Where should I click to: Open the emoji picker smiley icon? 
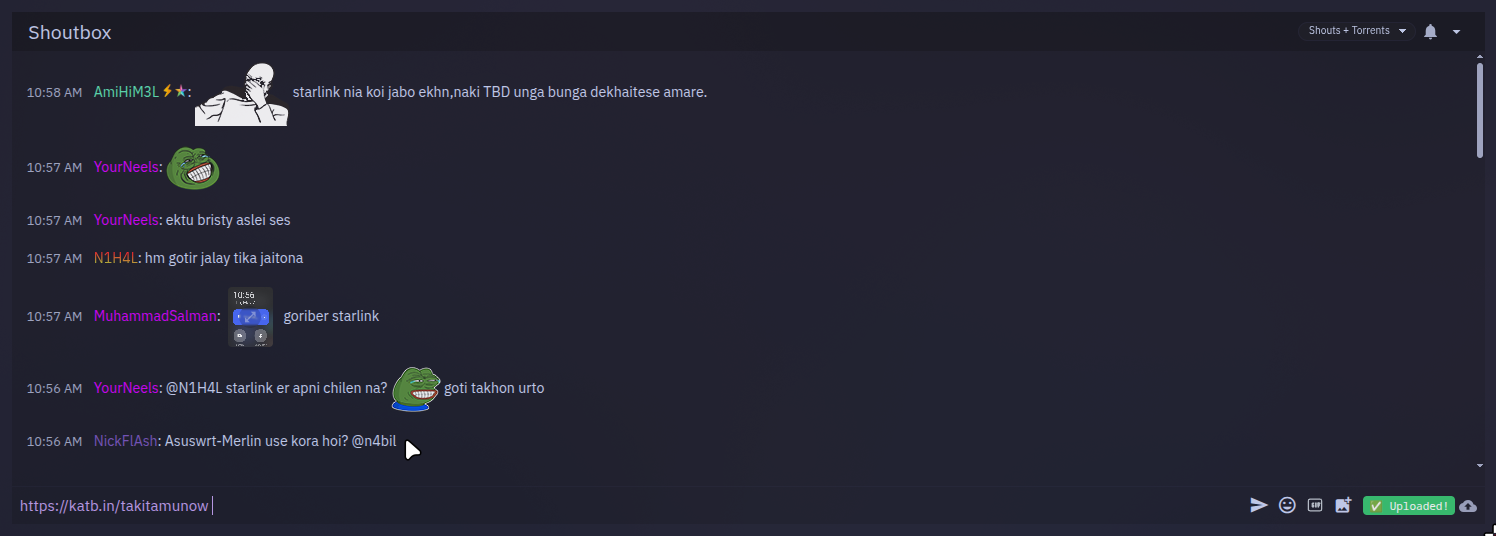coord(1287,506)
